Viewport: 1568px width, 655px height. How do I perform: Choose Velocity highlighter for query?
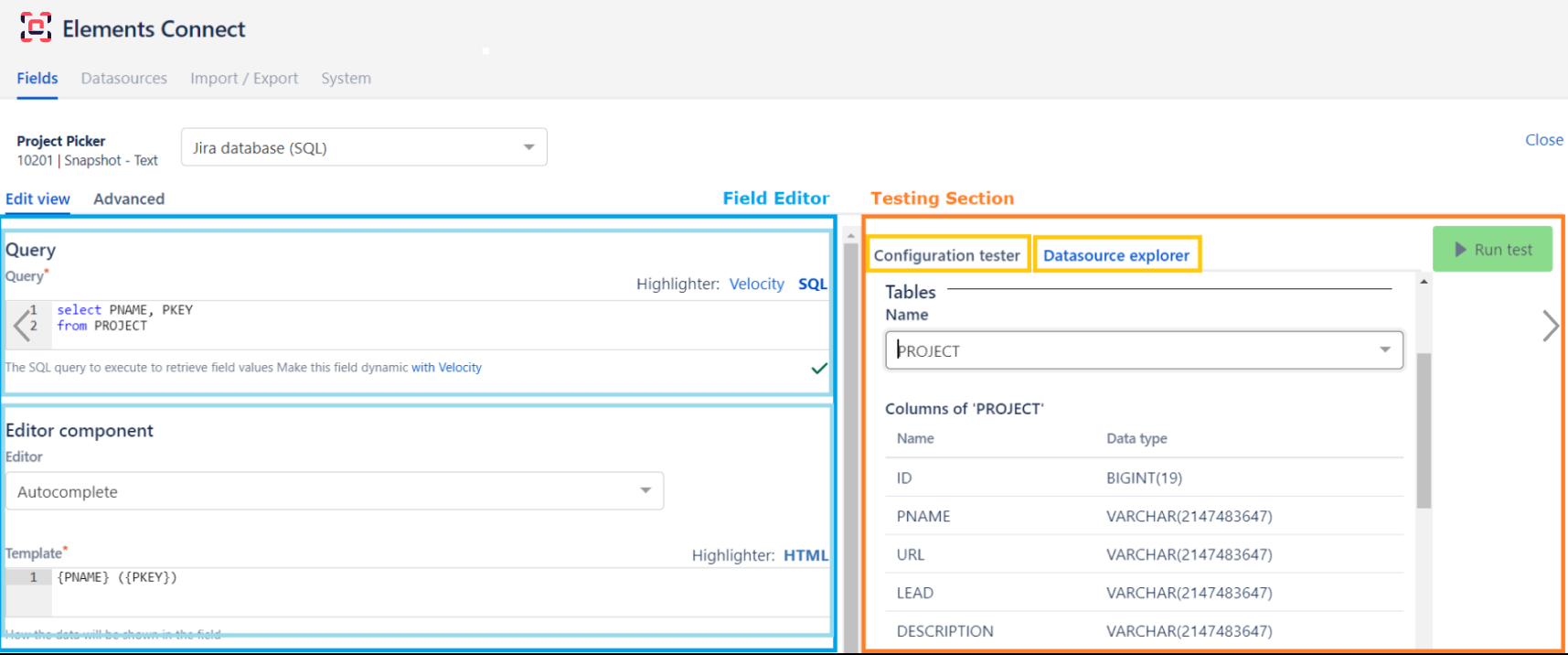[756, 284]
